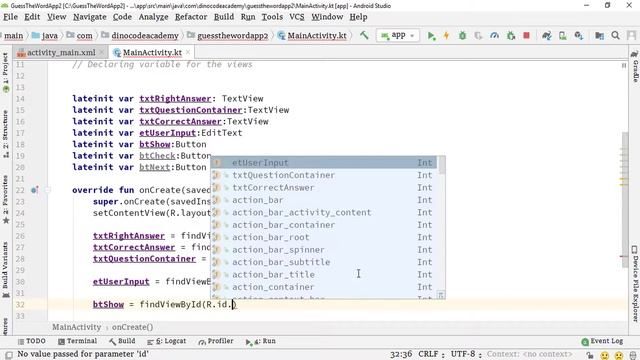Open the AVD Manager icon
Viewport: 640px width, 360px height.
click(x=562, y=36)
